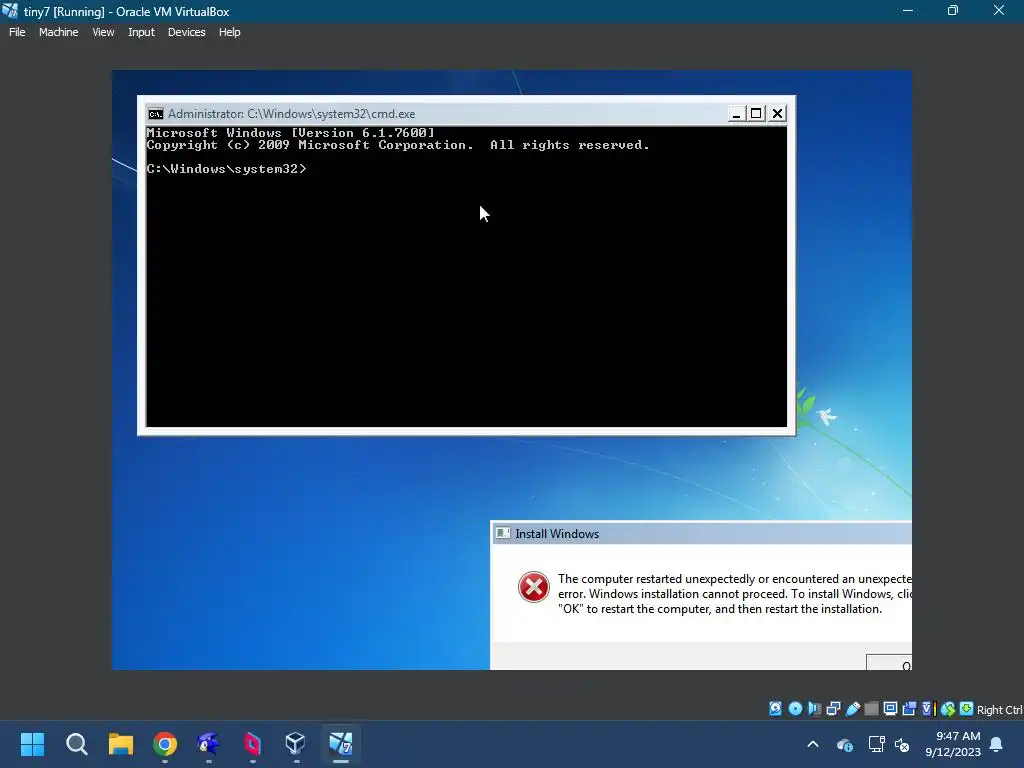Viewport: 1024px width, 768px height.
Task: Click the C:\Windows\system32> command prompt line
Action: 226,169
